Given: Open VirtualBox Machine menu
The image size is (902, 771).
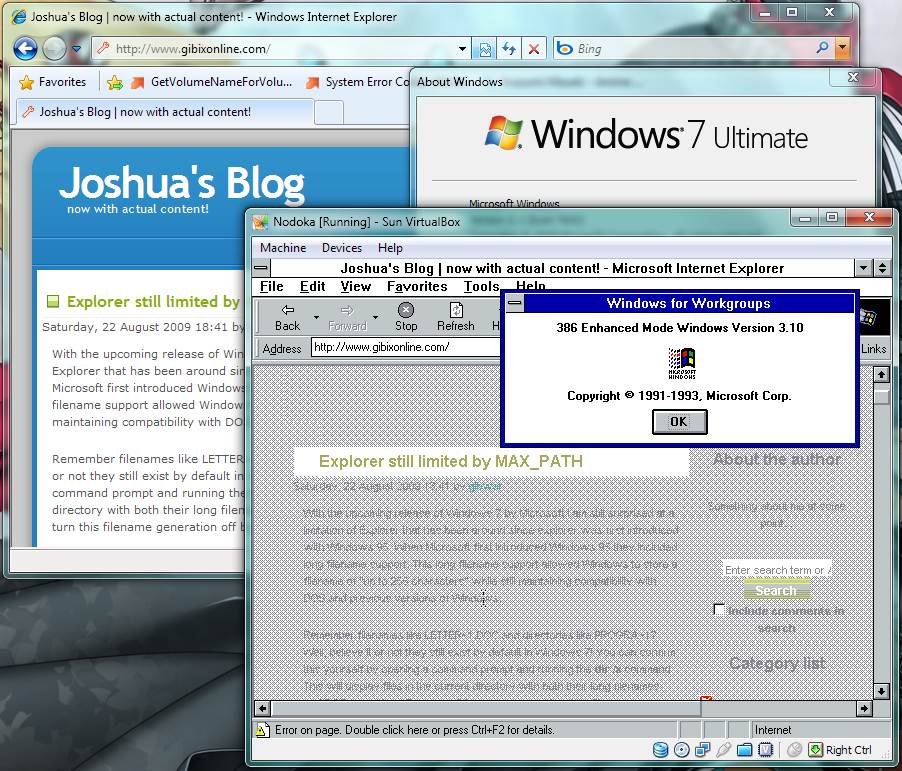Looking at the screenshot, I should click(x=283, y=248).
